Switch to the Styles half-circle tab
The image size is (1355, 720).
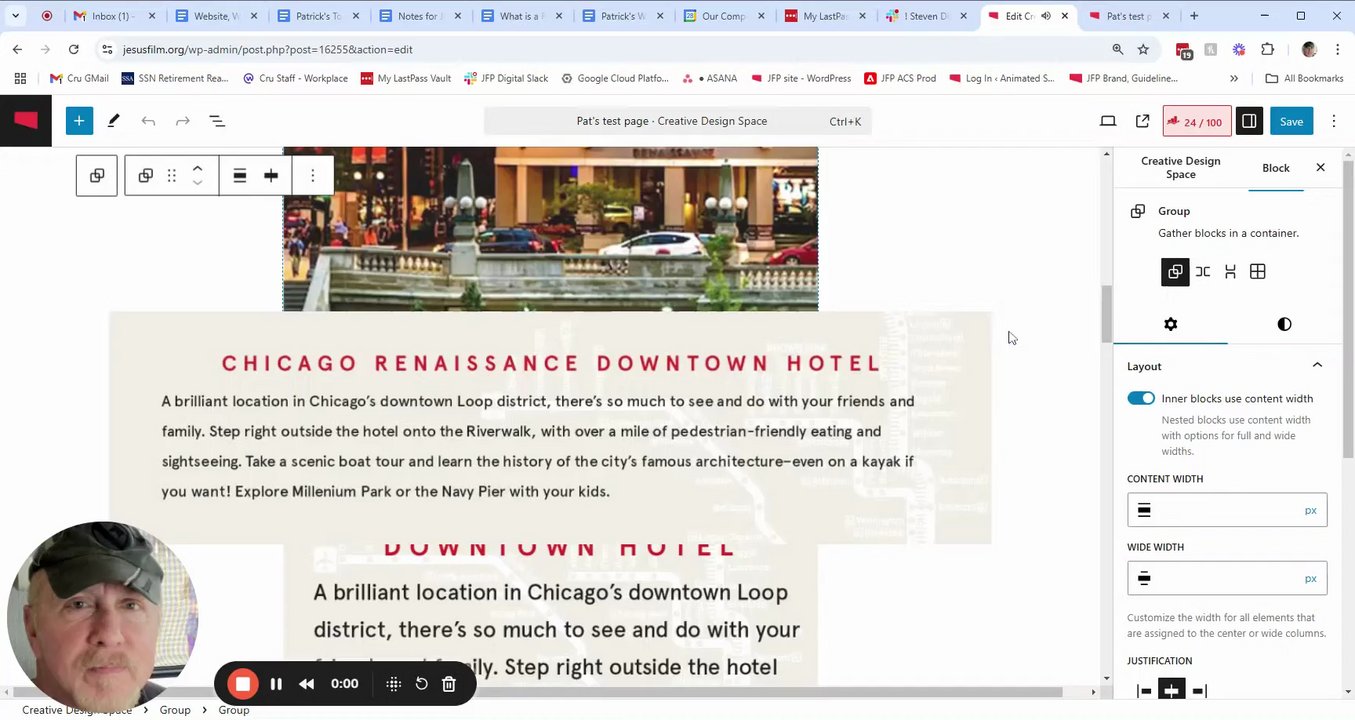tap(1284, 324)
